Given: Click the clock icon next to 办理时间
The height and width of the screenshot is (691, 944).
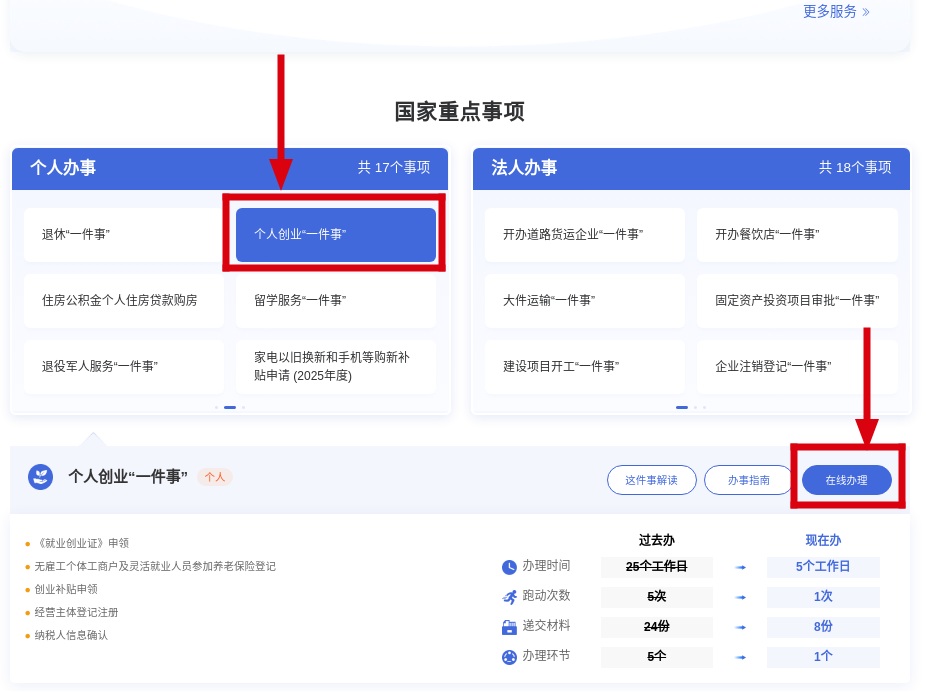Looking at the screenshot, I should 509,567.
